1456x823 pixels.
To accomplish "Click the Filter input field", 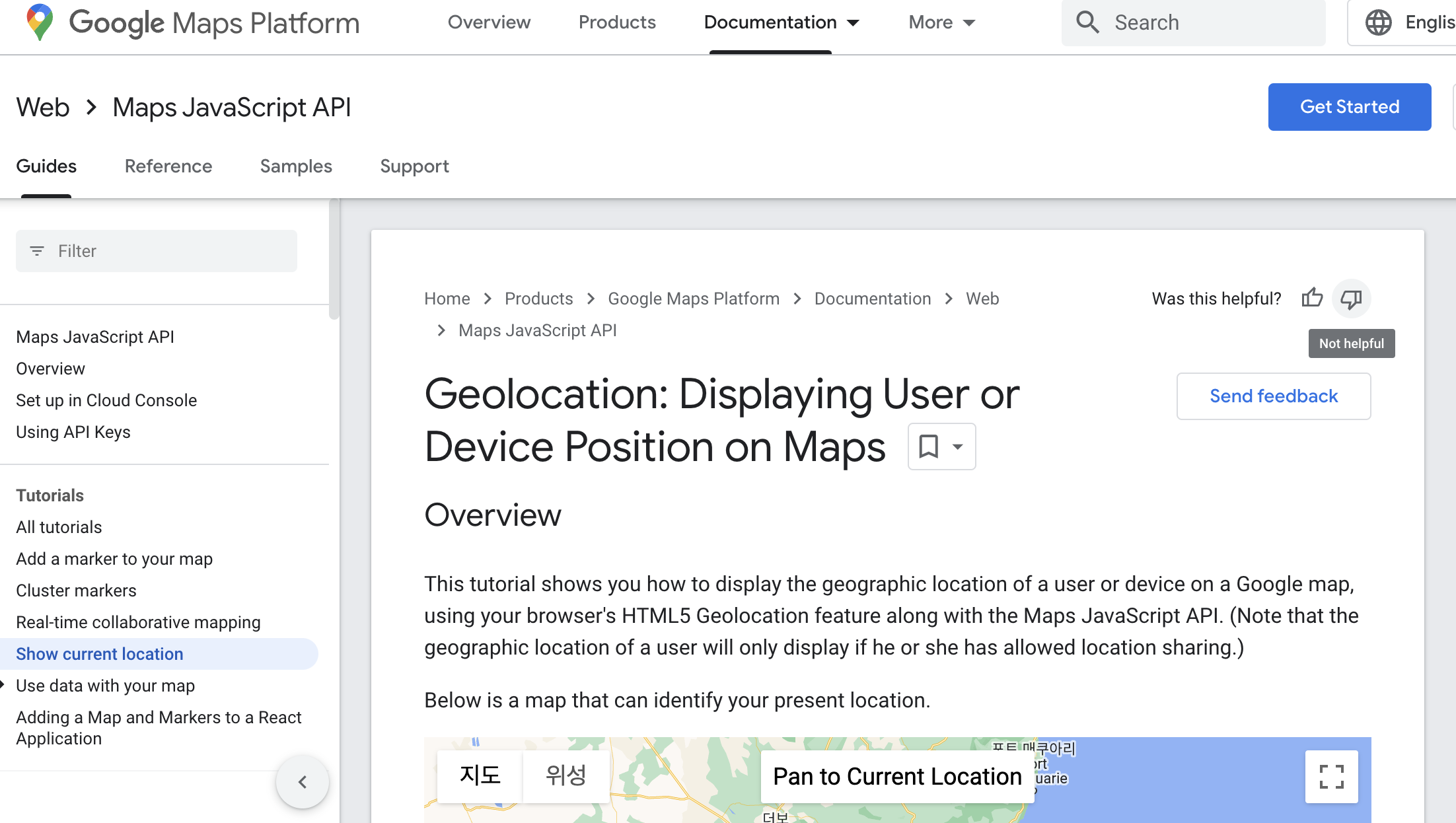I will point(157,251).
